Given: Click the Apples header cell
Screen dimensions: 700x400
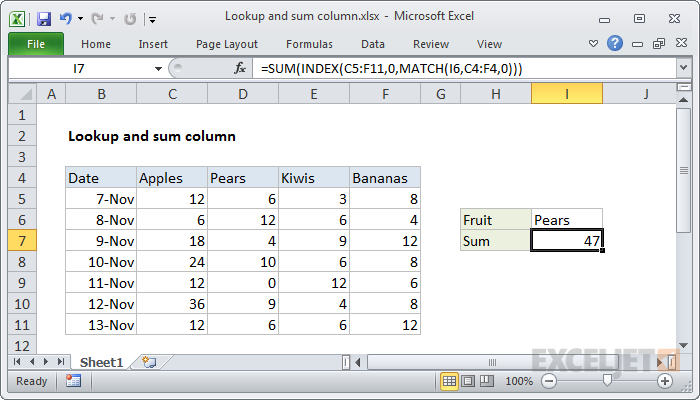Looking at the screenshot, I should point(172,178).
